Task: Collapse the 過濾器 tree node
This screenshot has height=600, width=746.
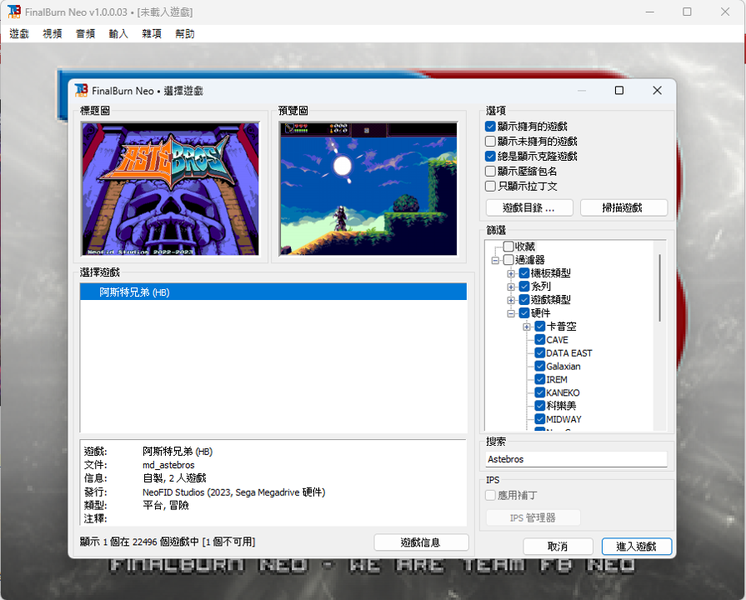Action: (x=495, y=260)
